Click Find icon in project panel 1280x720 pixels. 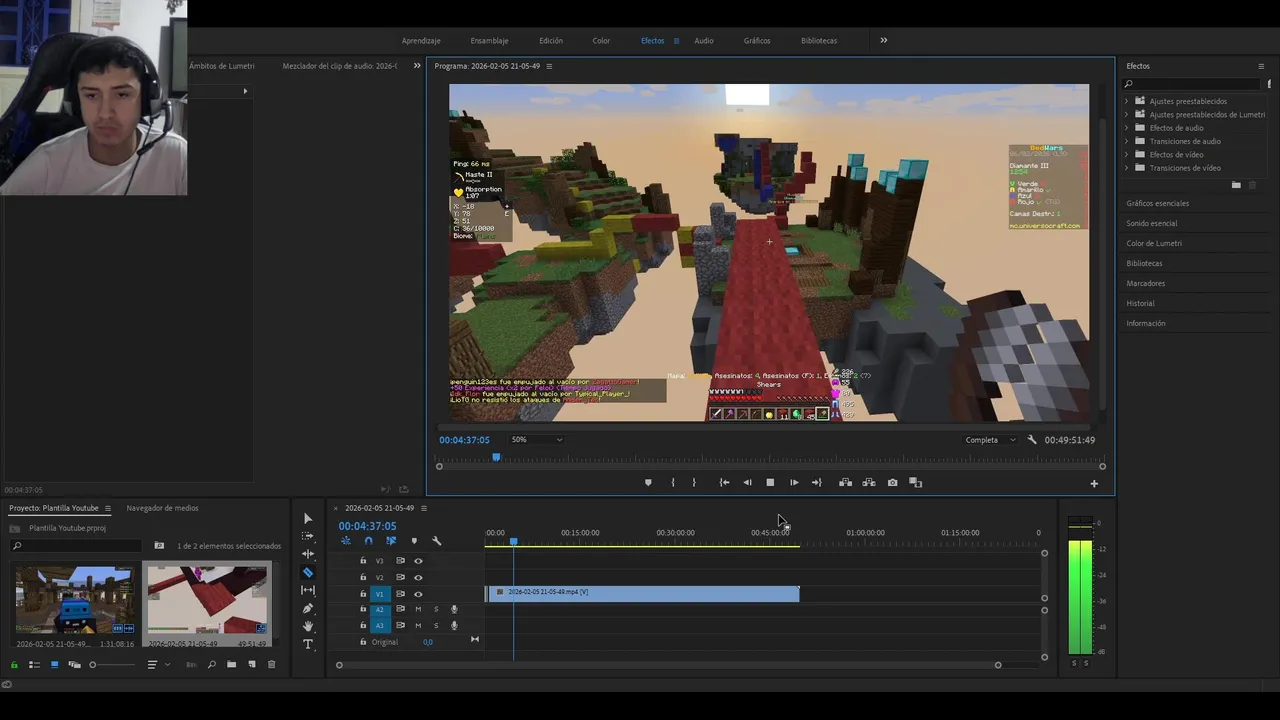(211, 665)
